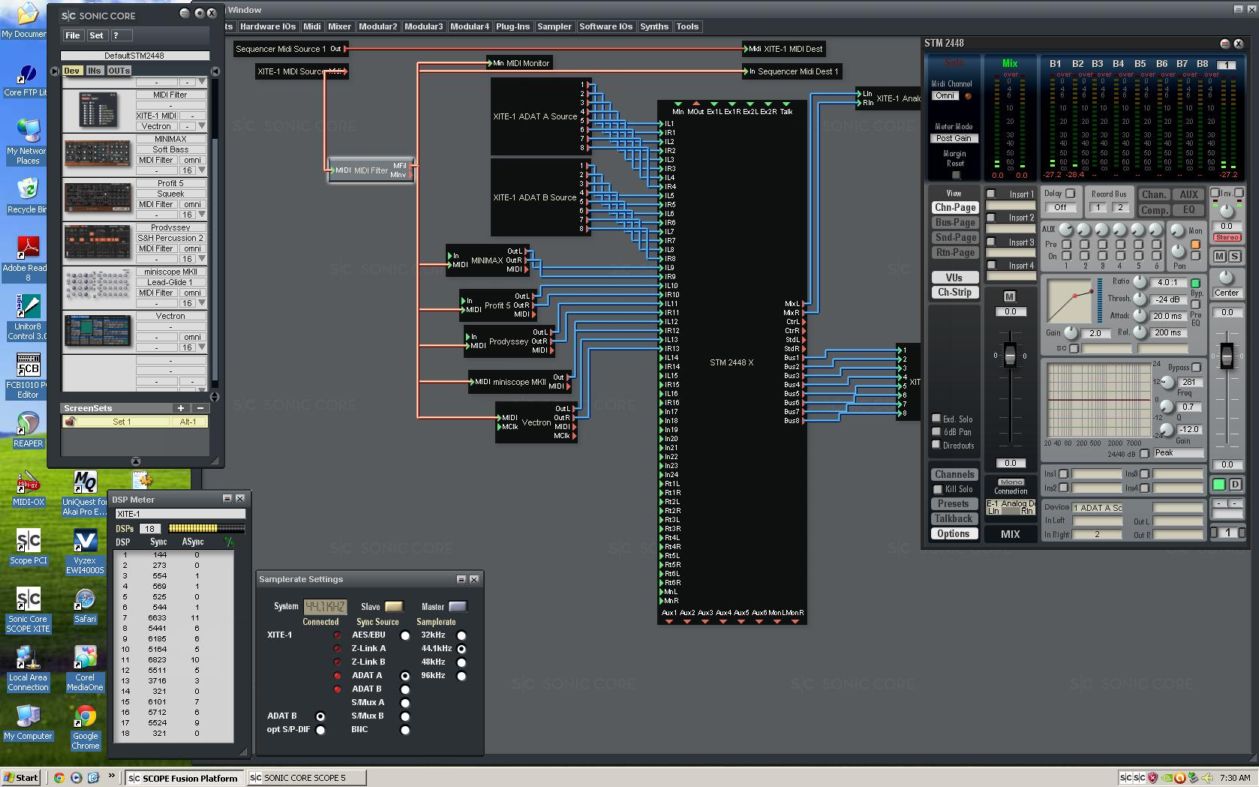Image resolution: width=1259 pixels, height=787 pixels.
Task: Enable Kill Solo checkbox
Action: pos(937,489)
